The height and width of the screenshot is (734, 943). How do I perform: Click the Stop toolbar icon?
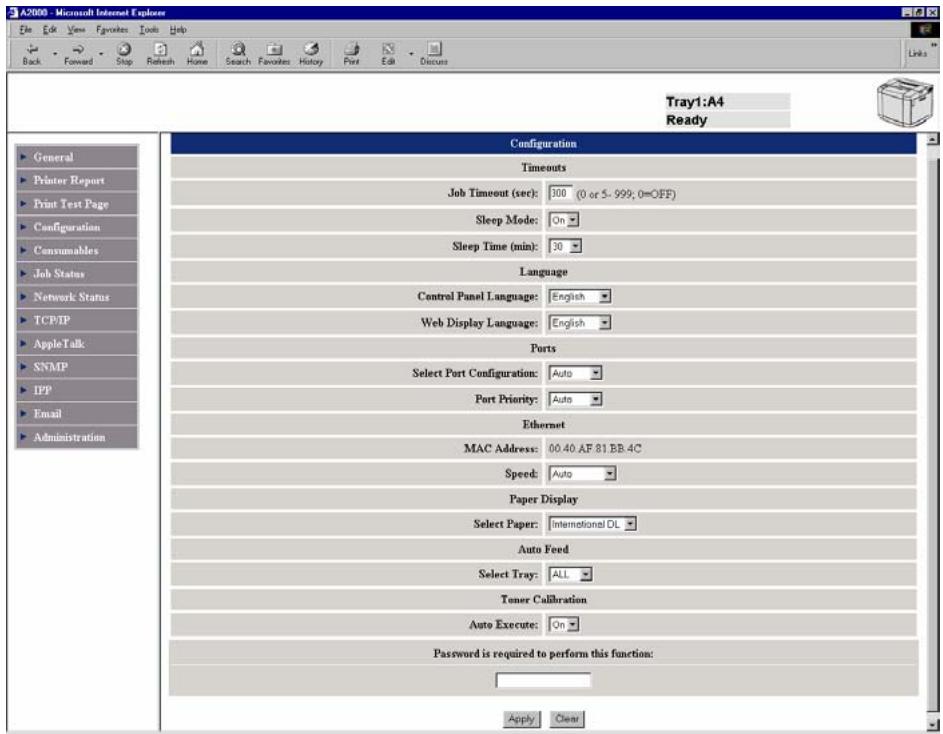tap(124, 54)
